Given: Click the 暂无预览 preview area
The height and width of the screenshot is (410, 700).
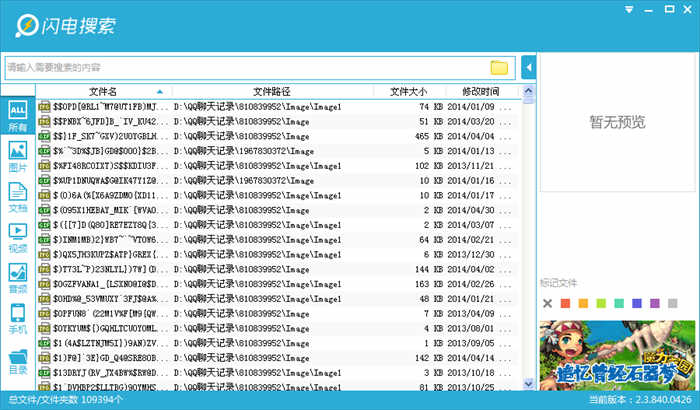Looking at the screenshot, I should (x=617, y=122).
